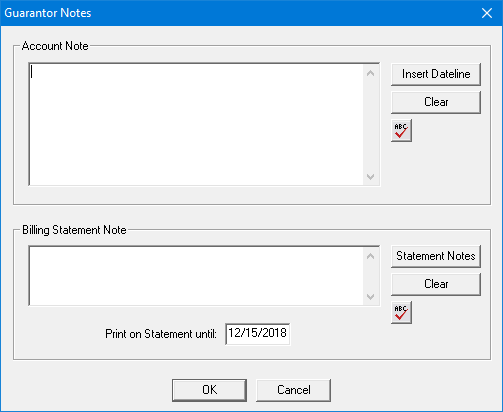The height and width of the screenshot is (412, 503).
Task: Click the Account Note scrollbar track
Action: click(370, 125)
